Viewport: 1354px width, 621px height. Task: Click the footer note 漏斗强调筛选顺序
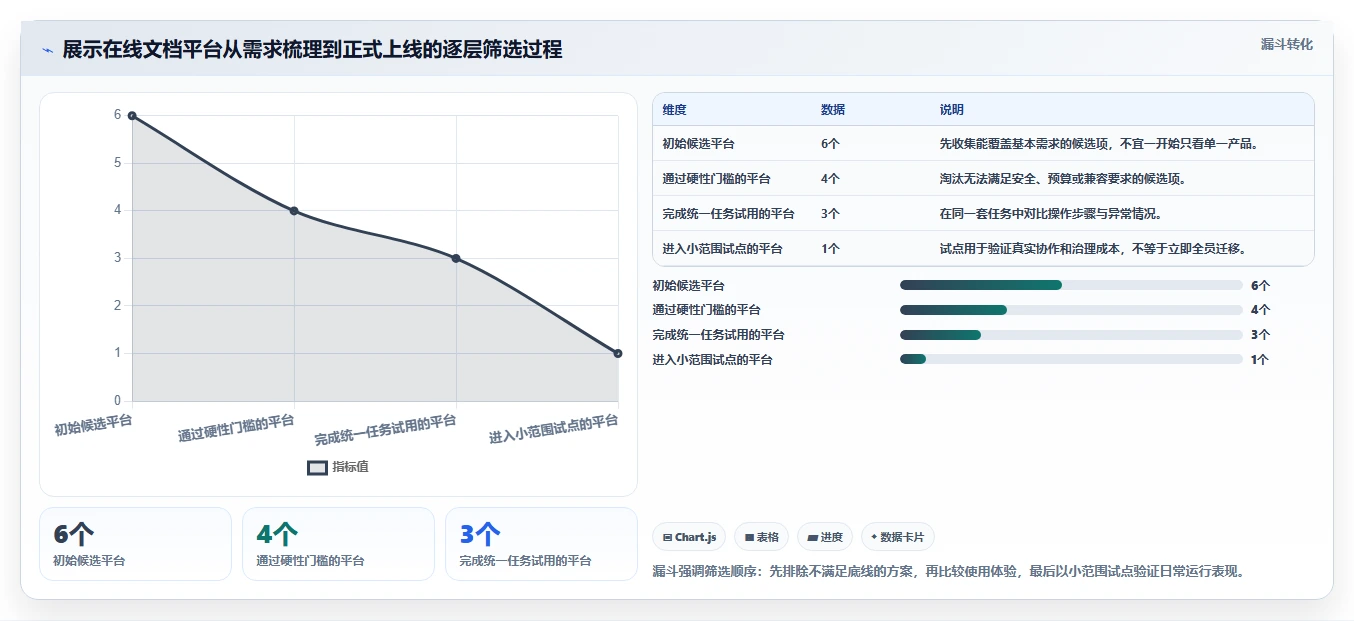pyautogui.click(x=948, y=572)
